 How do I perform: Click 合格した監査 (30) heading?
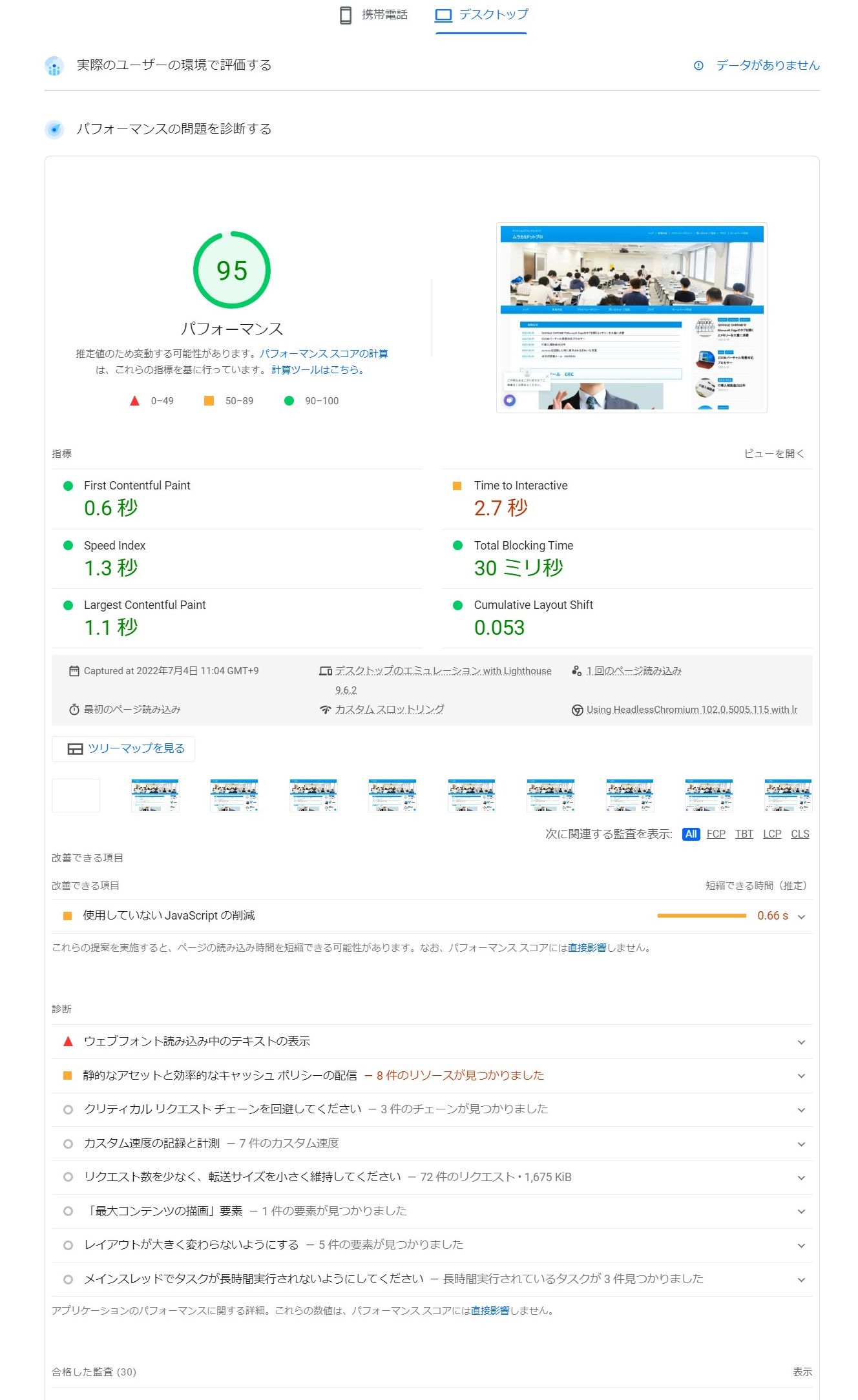[94, 1372]
